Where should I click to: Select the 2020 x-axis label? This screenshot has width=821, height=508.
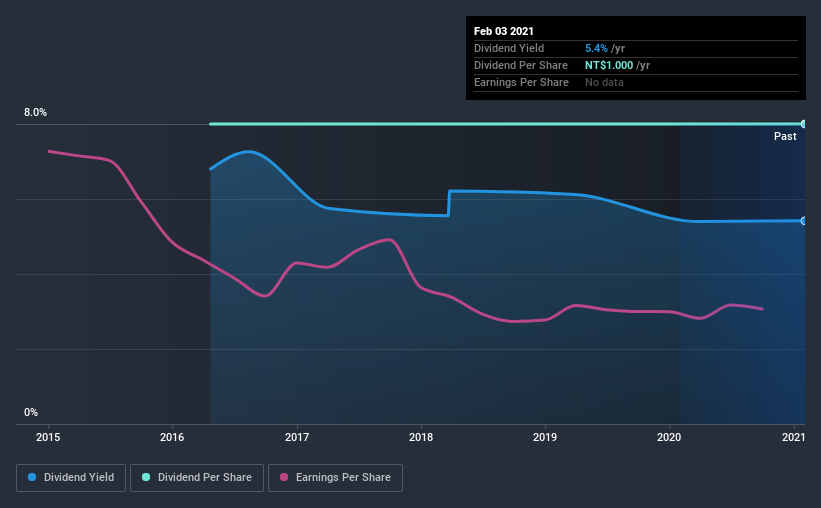pyautogui.click(x=669, y=437)
